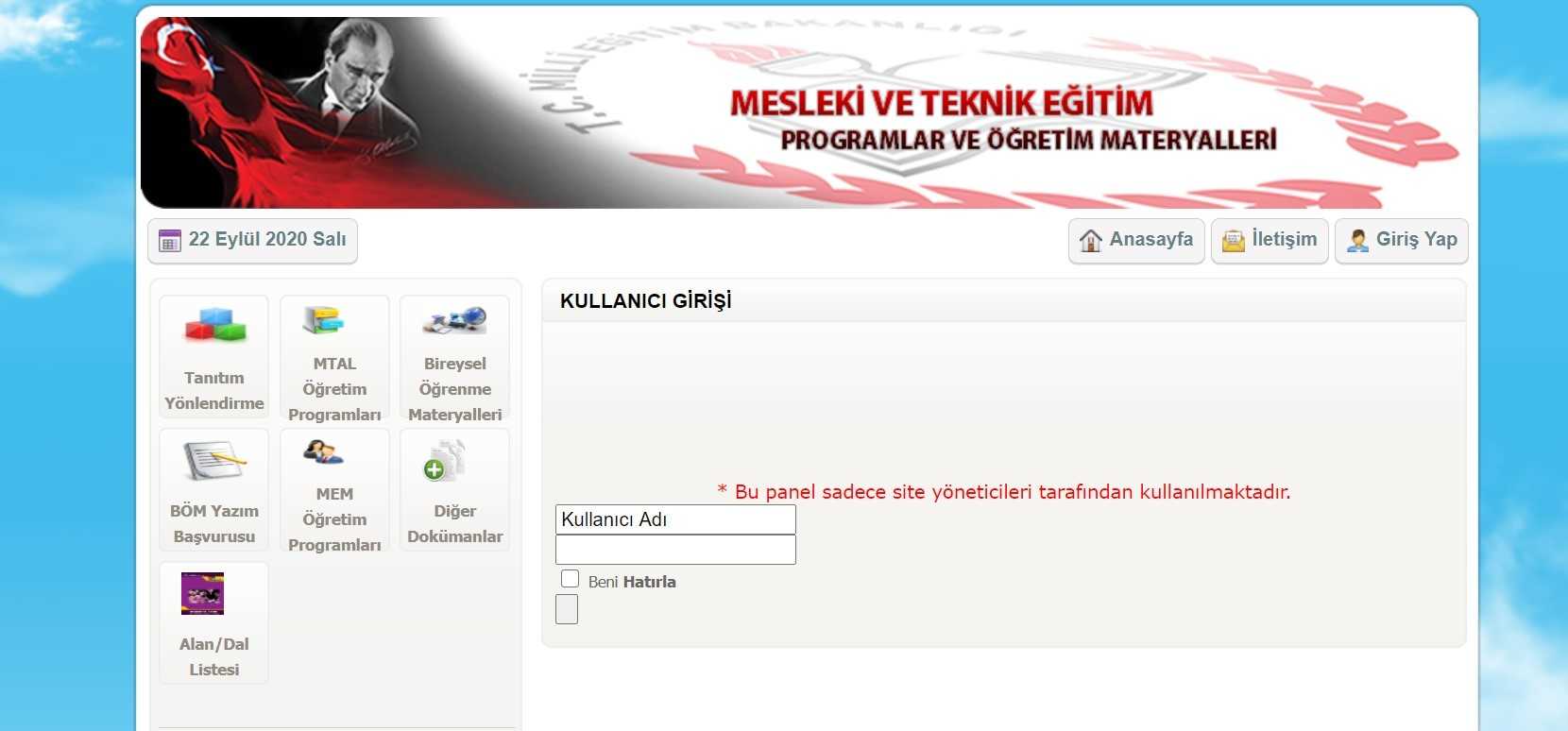This screenshot has width=1568, height=731.
Task: Click the user icon beside Giriş Yap
Action: point(1358,240)
